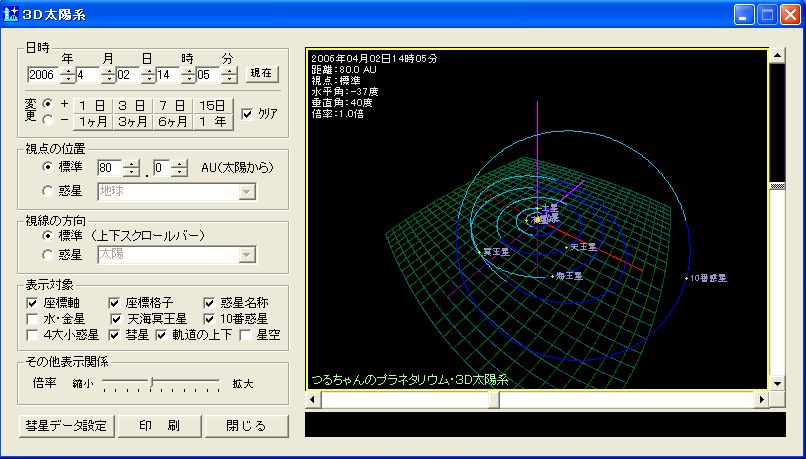
Task: Uncheck the 10番惑星 checkbox
Action: pos(209,318)
